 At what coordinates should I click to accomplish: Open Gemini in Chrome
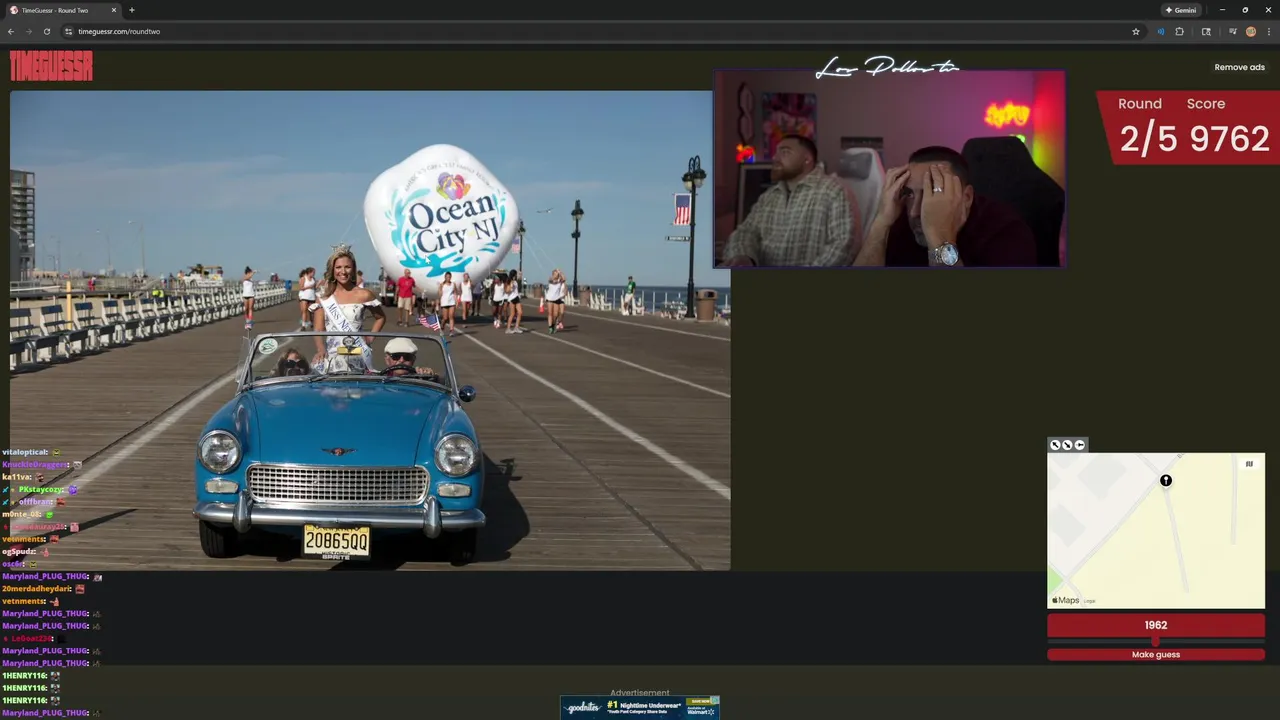coord(1181,10)
